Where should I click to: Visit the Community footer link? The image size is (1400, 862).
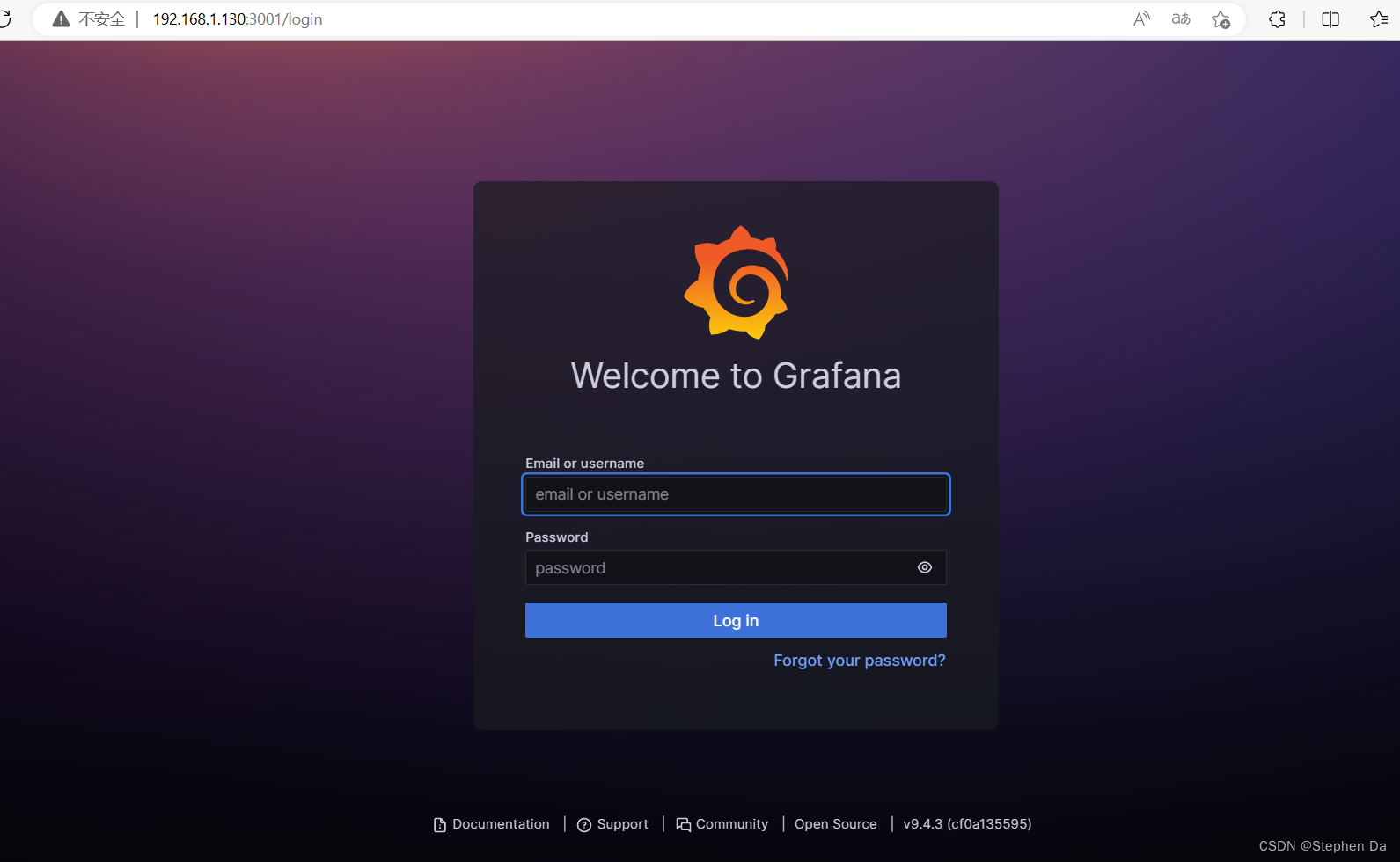pyautogui.click(x=722, y=824)
